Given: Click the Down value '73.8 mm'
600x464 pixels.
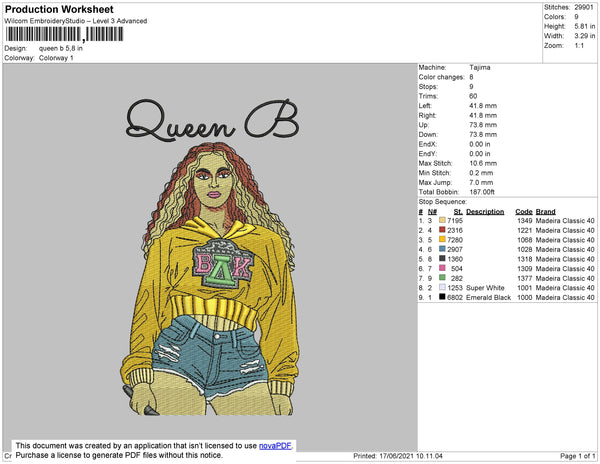Looking at the screenshot, I should coord(483,135).
